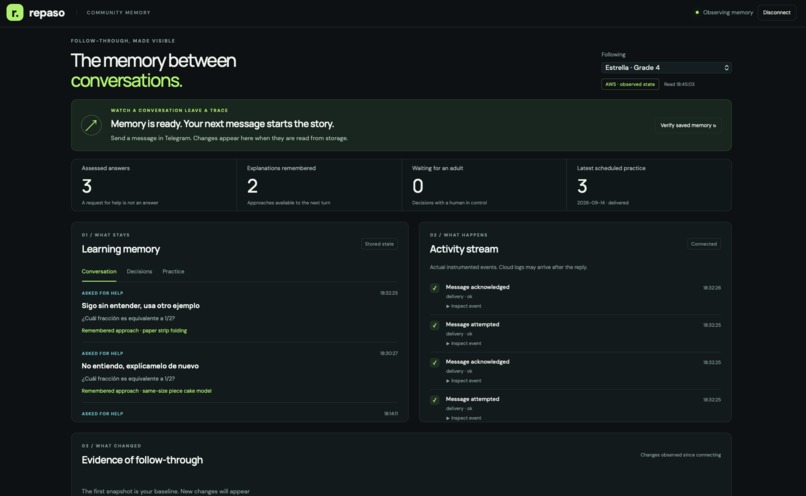Click 'A request for help is not an answer'

coord(120,203)
